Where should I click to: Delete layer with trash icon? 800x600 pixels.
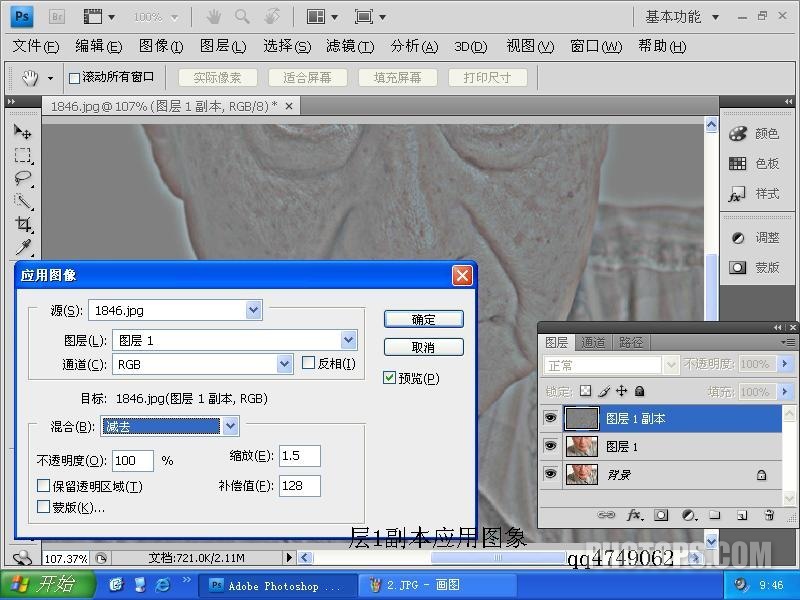click(x=769, y=515)
